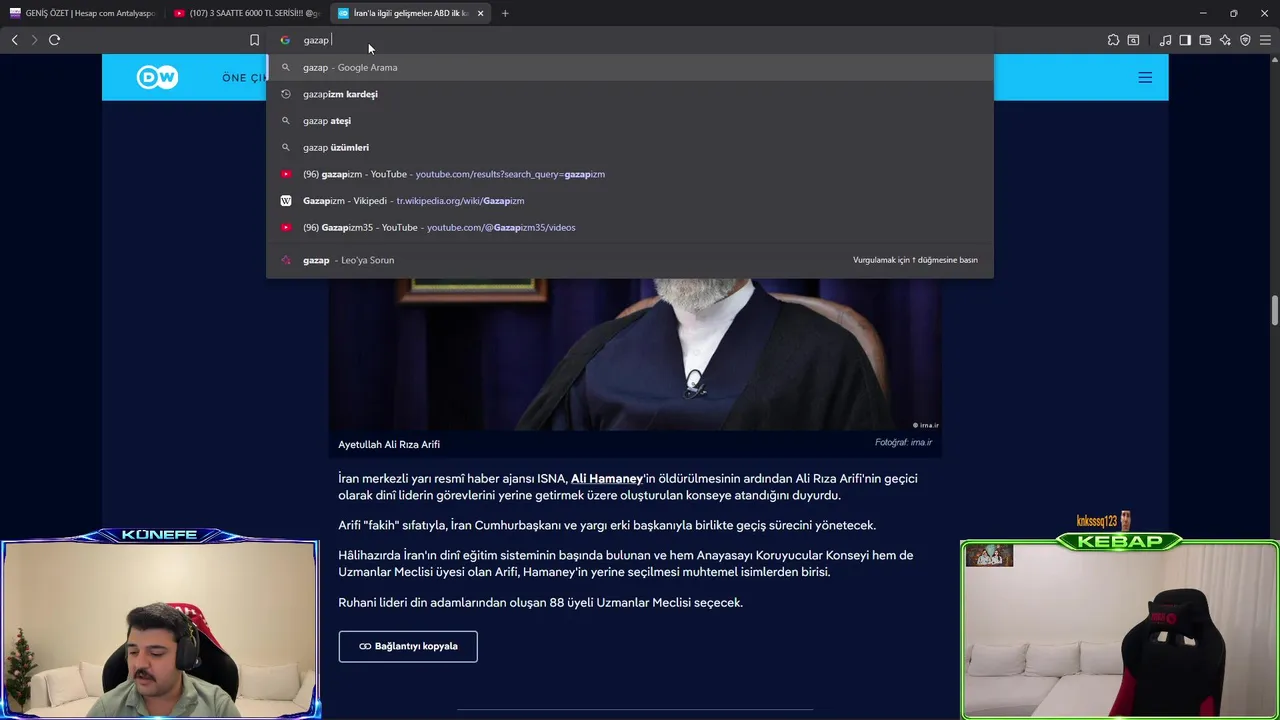
Task: Open Leo AI sparkle icon in toolbar
Action: point(1225,40)
